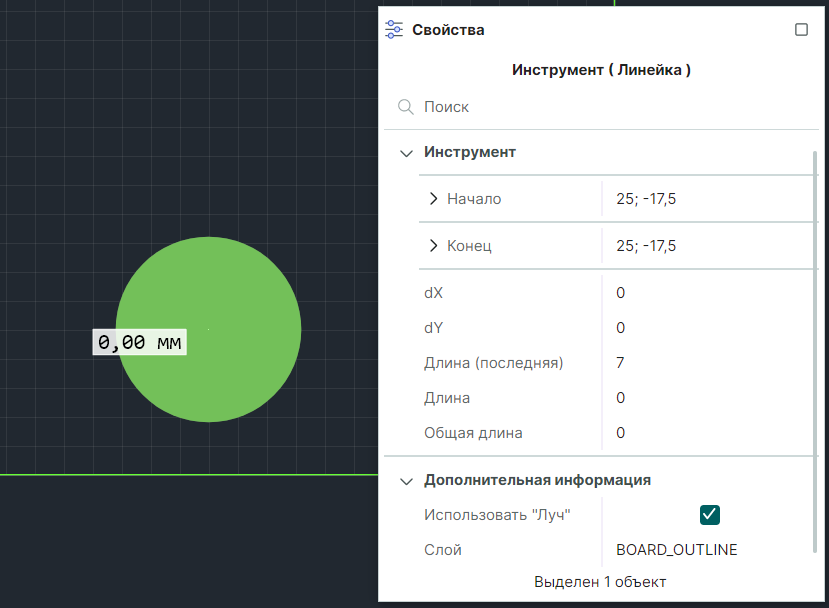Click the magnifier icon in the search box
The width and height of the screenshot is (829, 608).
[406, 107]
